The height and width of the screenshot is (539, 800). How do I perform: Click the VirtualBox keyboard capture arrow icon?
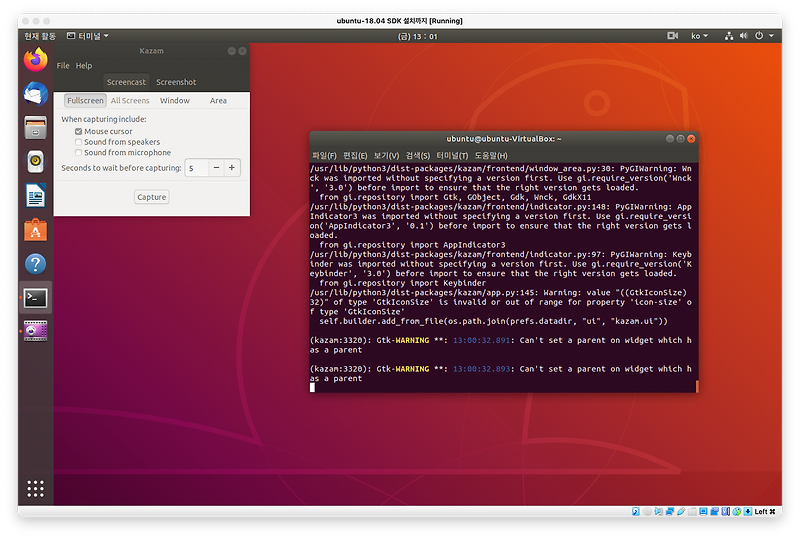tap(748, 511)
